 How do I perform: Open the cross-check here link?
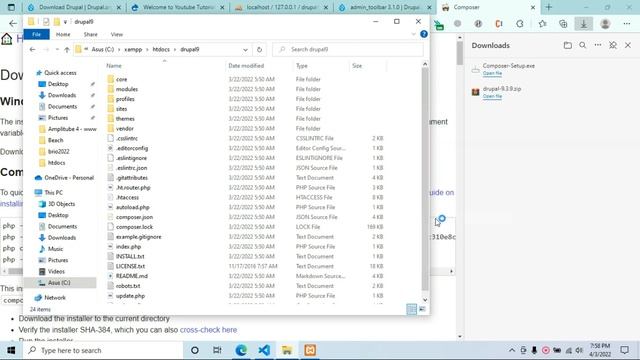208,330
